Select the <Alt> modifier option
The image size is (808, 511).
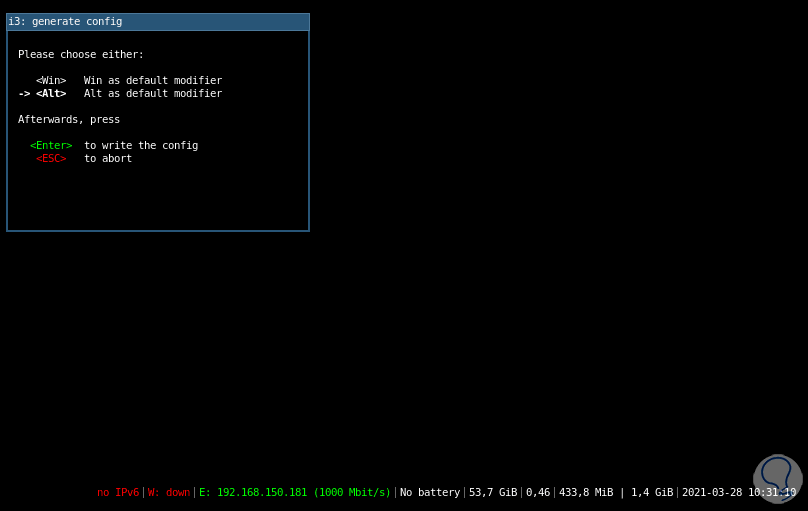coord(51,93)
